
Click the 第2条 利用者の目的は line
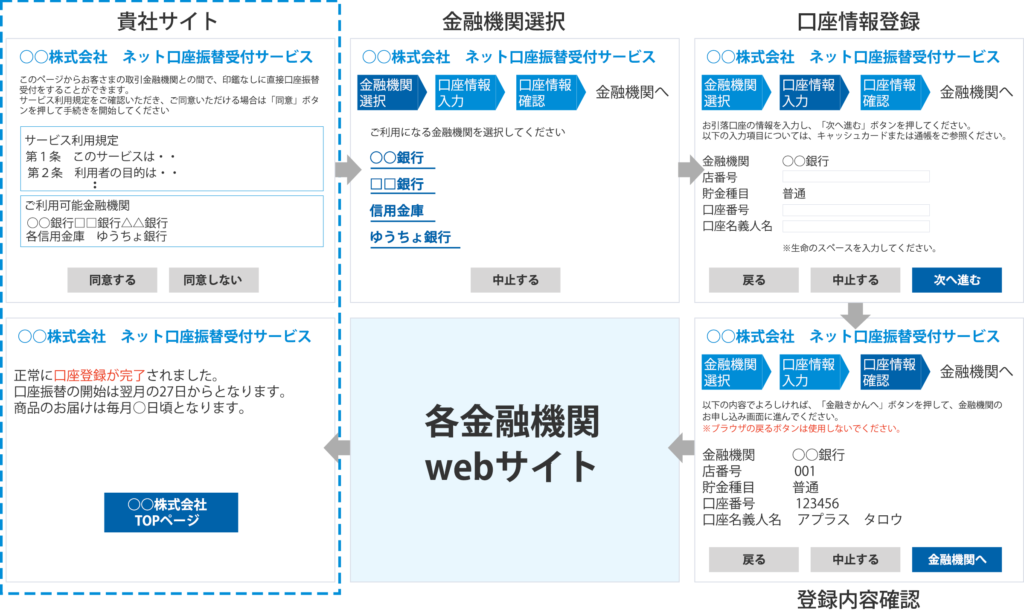102,172
